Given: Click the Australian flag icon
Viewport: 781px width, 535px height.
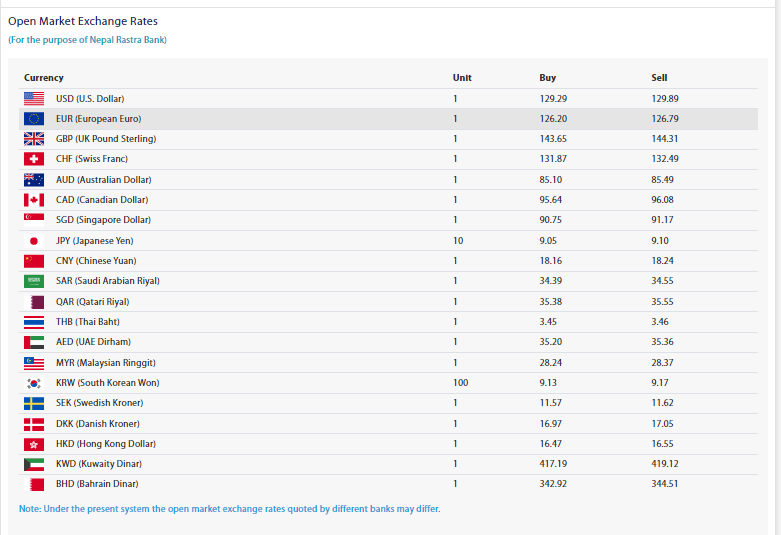Looking at the screenshot, I should point(34,179).
